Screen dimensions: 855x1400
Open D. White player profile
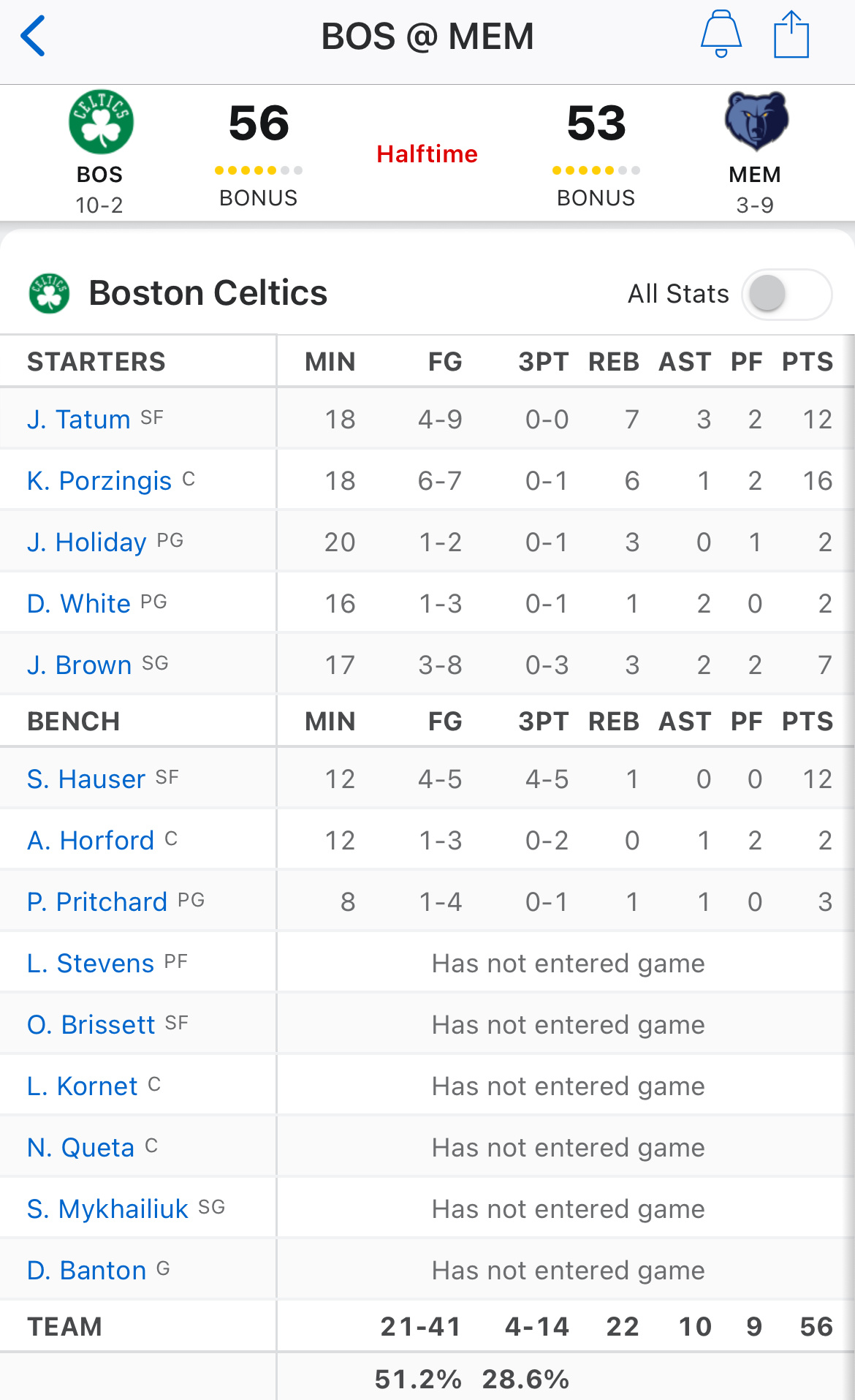(79, 604)
